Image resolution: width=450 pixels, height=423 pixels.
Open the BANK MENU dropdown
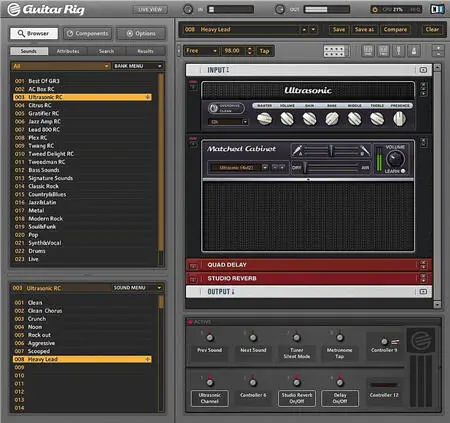138,66
